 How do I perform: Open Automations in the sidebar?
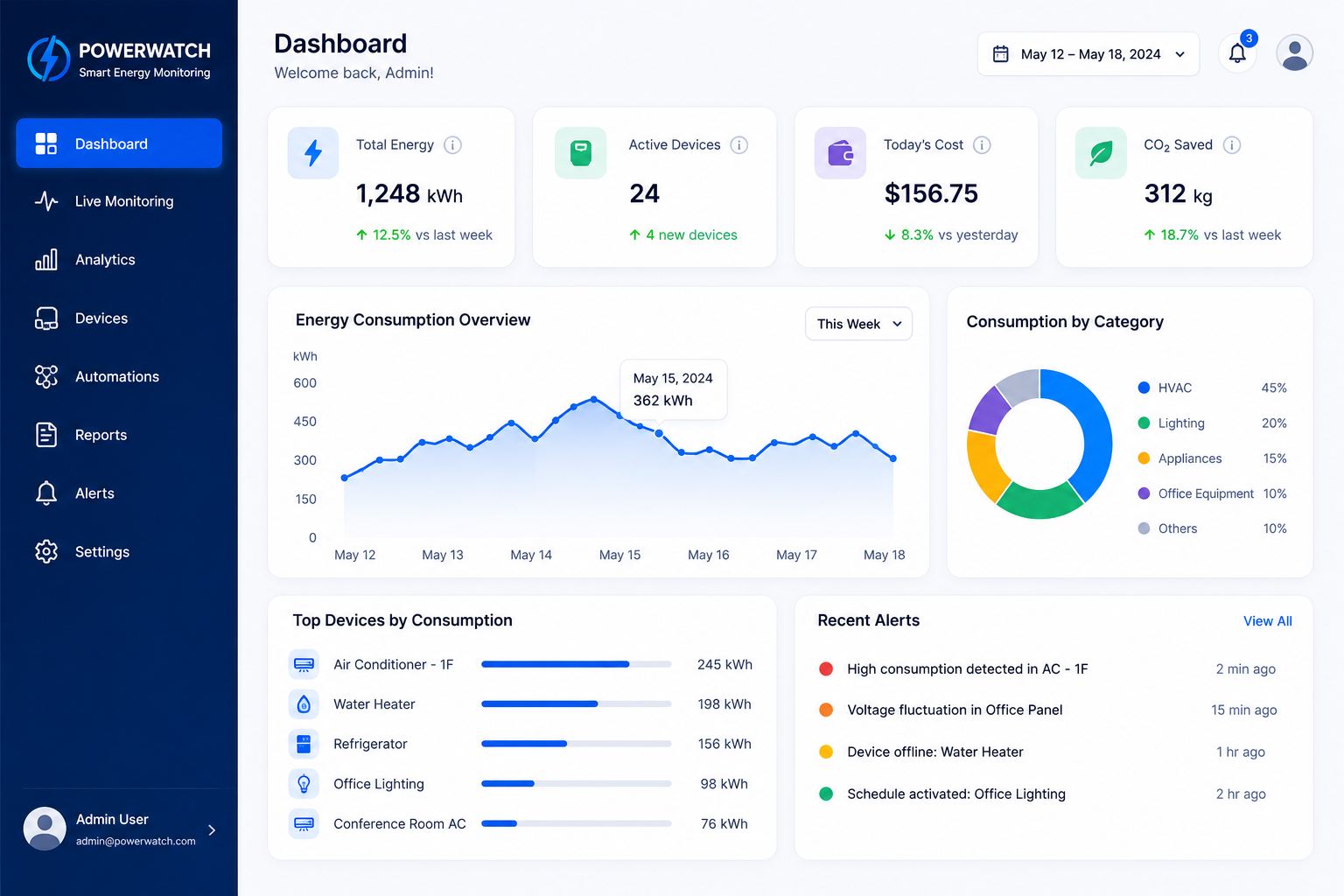coord(119,377)
